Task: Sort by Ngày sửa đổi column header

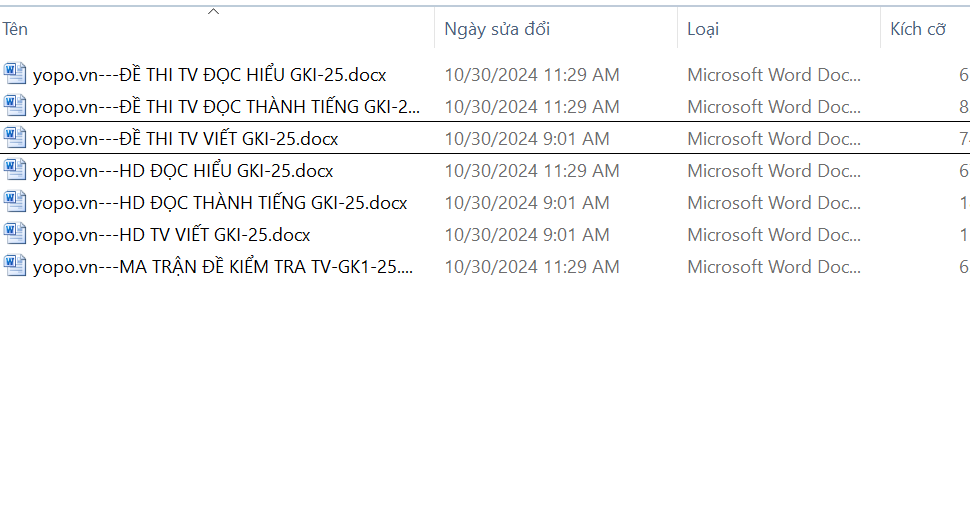Action: click(497, 29)
